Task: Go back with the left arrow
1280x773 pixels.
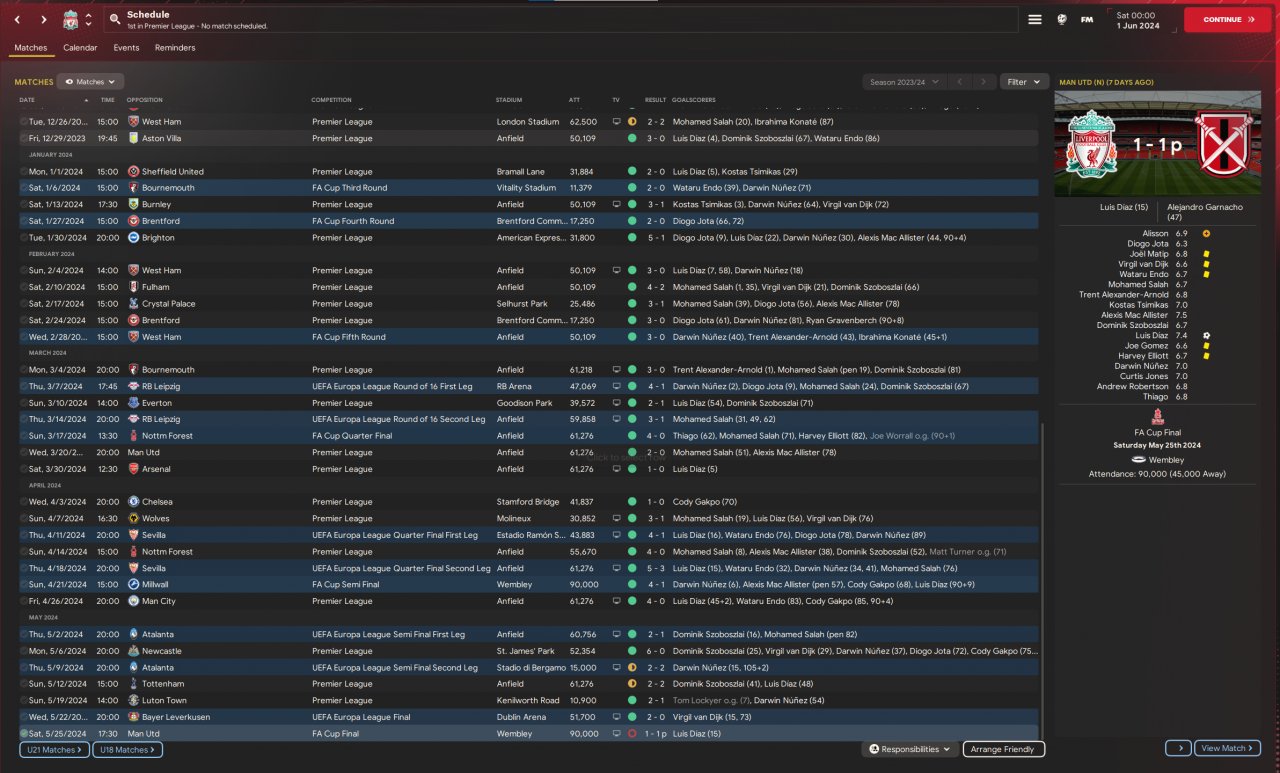Action: click(x=17, y=19)
